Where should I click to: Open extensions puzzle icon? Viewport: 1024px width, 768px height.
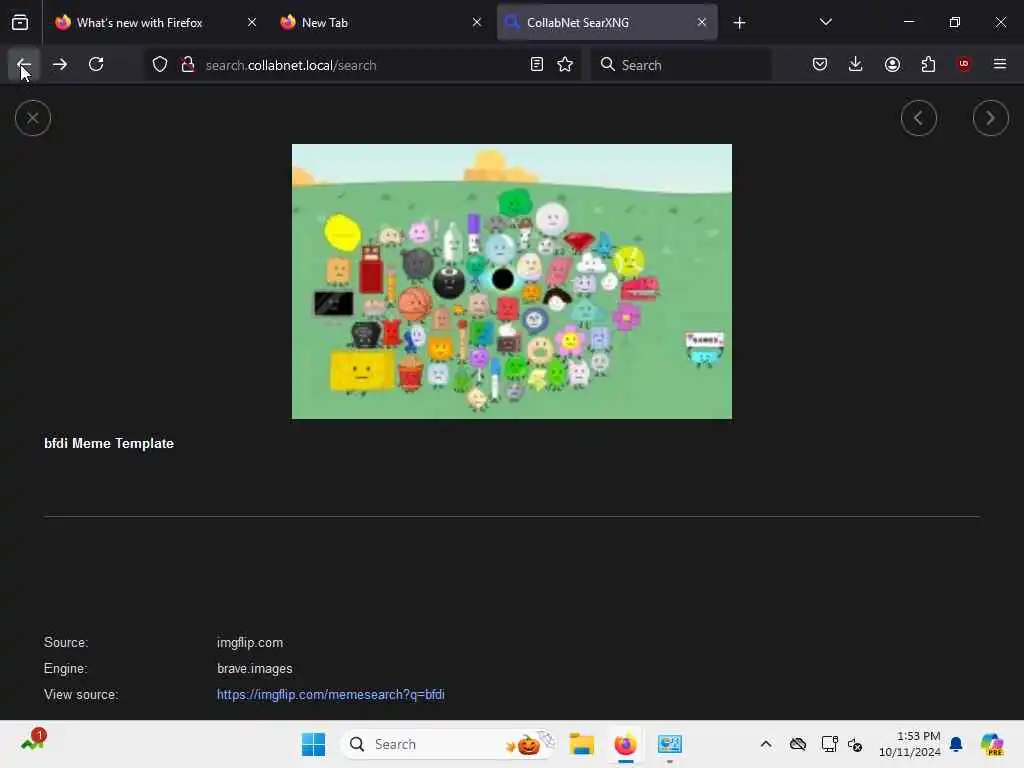928,65
